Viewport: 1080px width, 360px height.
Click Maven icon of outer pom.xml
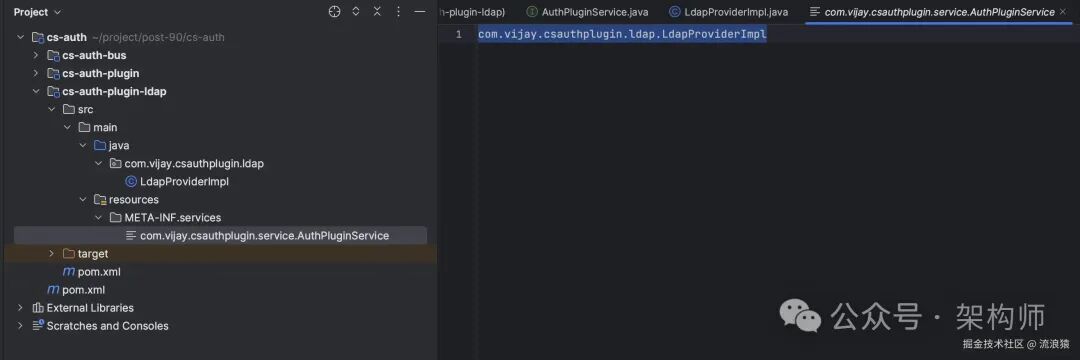point(53,290)
